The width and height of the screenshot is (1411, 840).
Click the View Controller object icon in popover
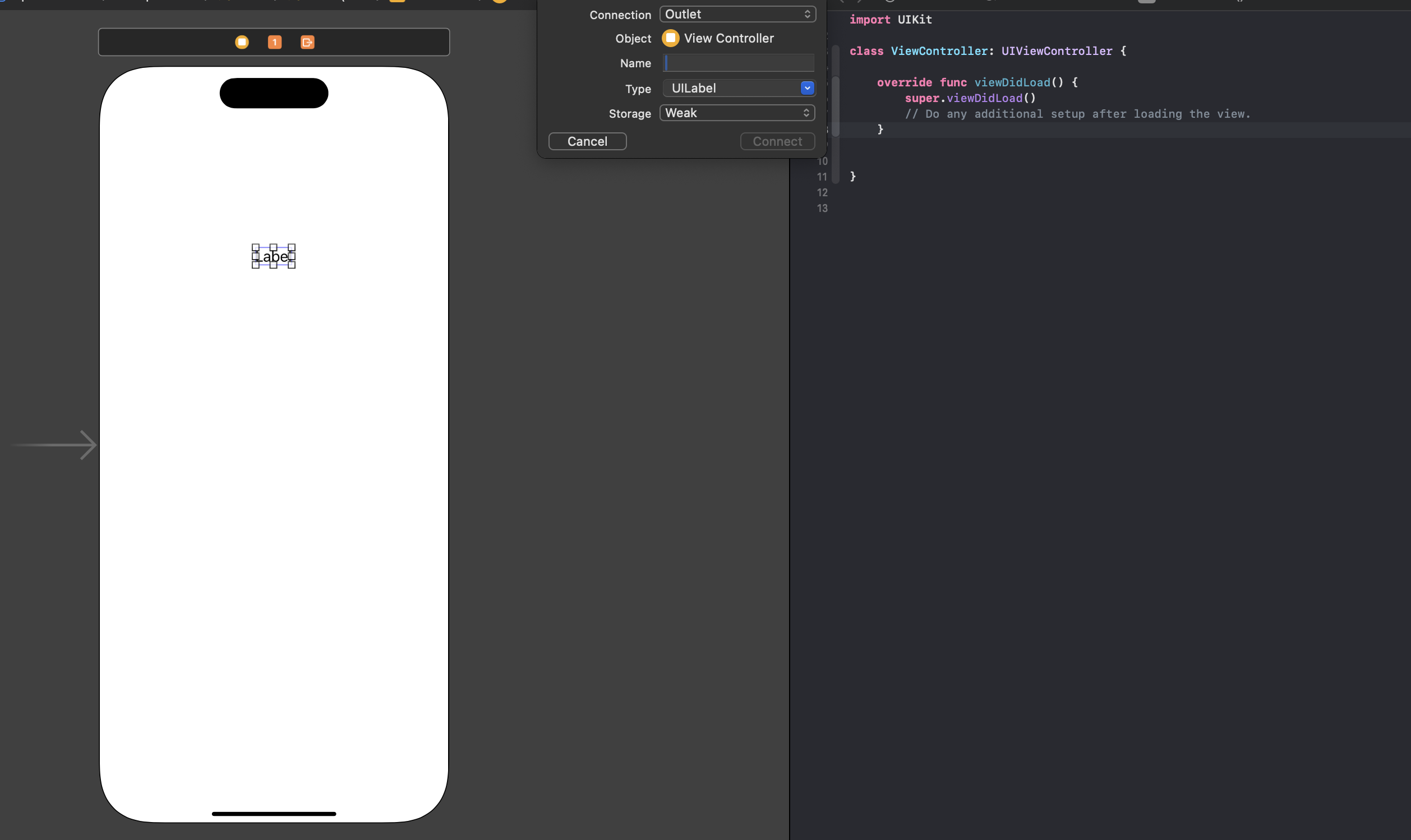click(x=670, y=38)
